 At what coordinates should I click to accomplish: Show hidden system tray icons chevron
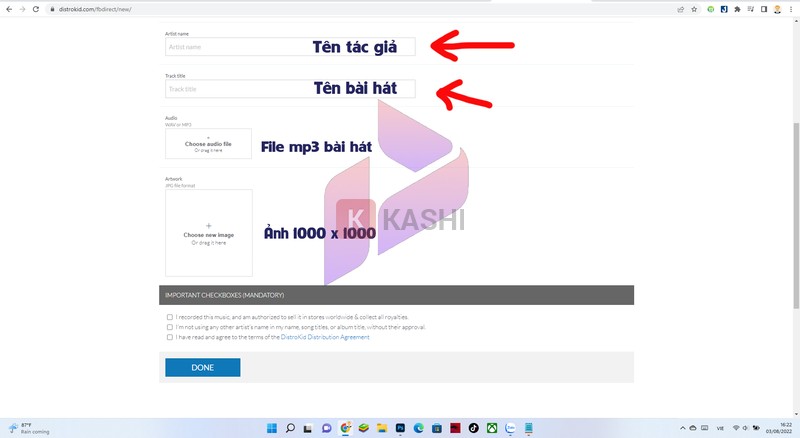(x=682, y=428)
